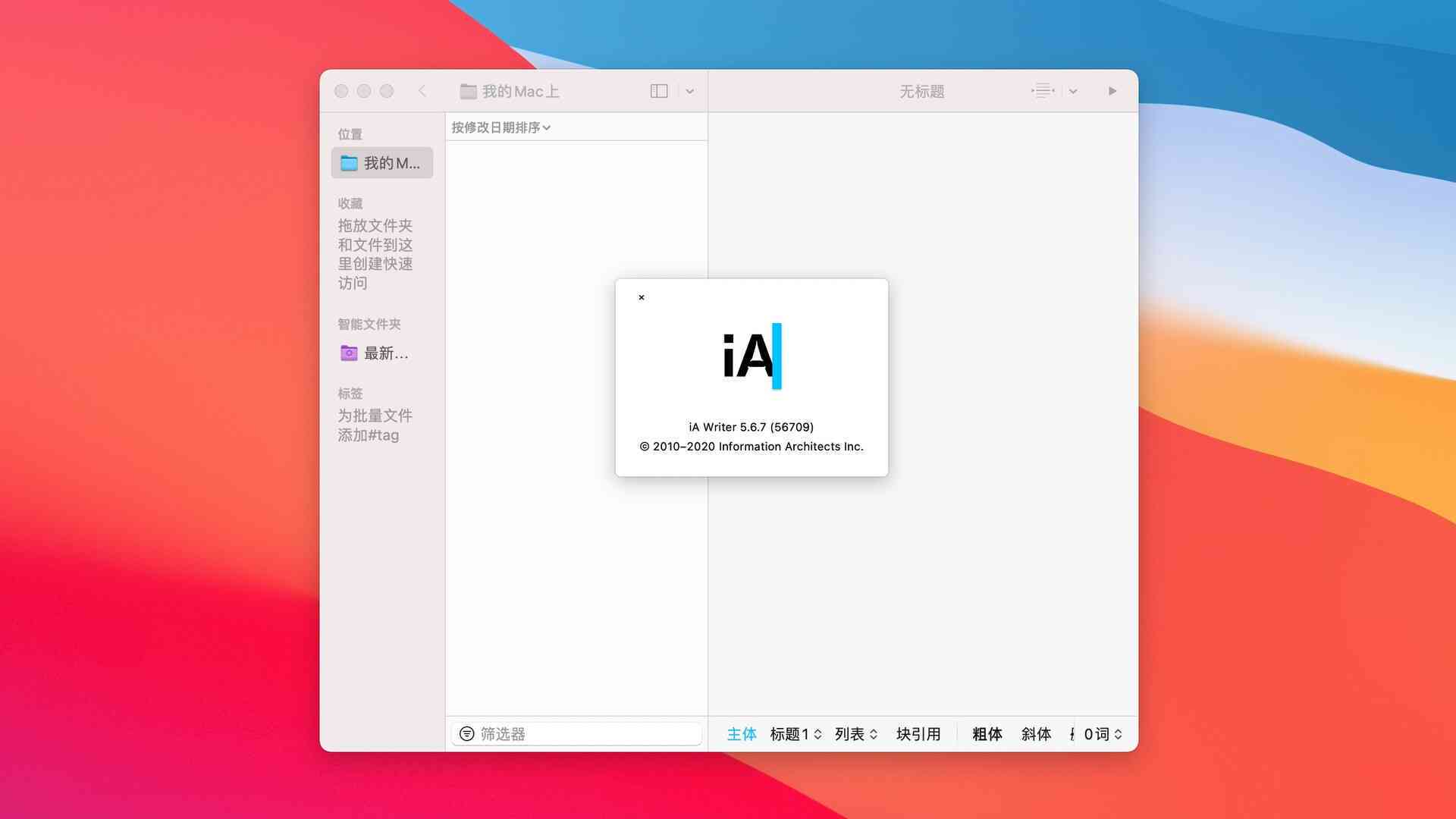Go back with the library back arrow
Image resolution: width=1456 pixels, height=819 pixels.
[422, 91]
